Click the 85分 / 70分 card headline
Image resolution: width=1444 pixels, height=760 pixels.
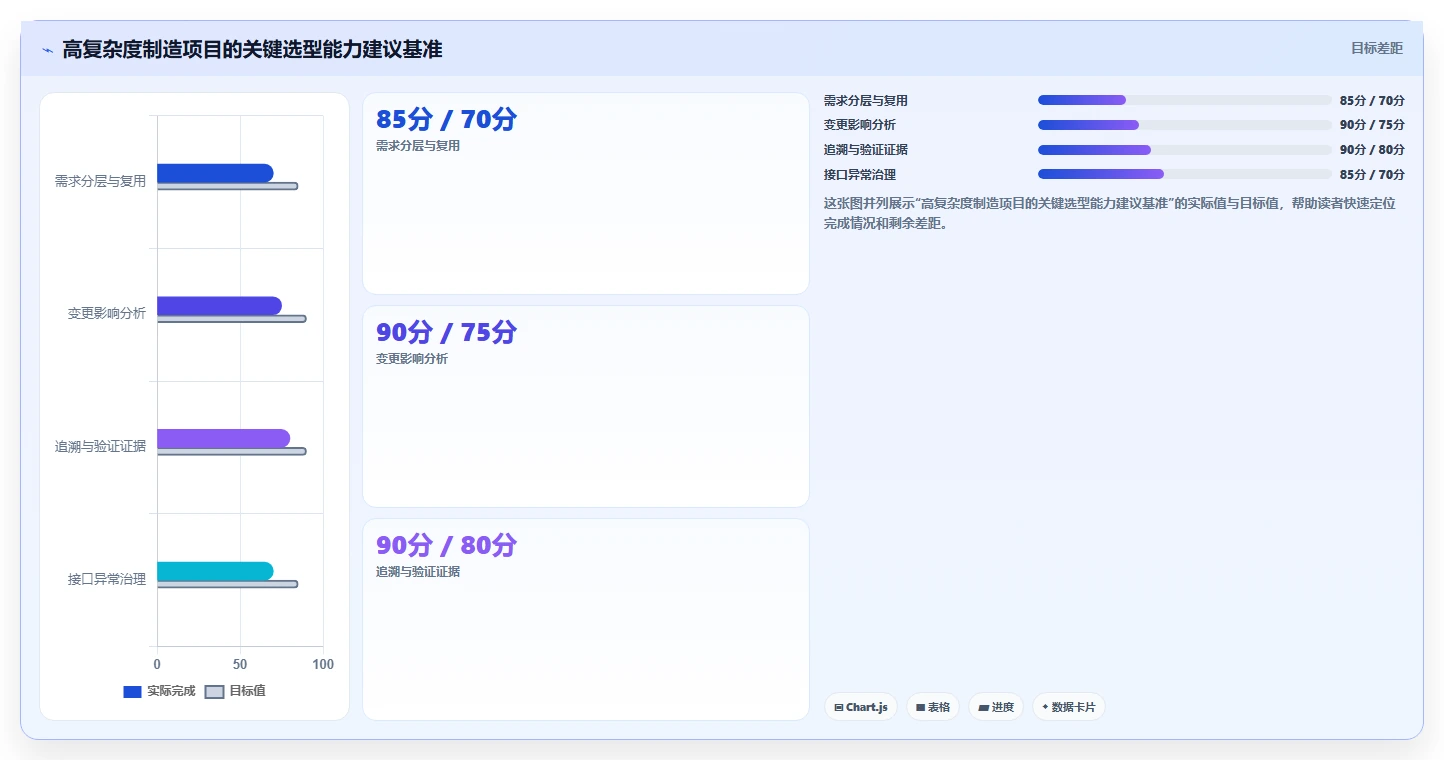click(x=446, y=119)
